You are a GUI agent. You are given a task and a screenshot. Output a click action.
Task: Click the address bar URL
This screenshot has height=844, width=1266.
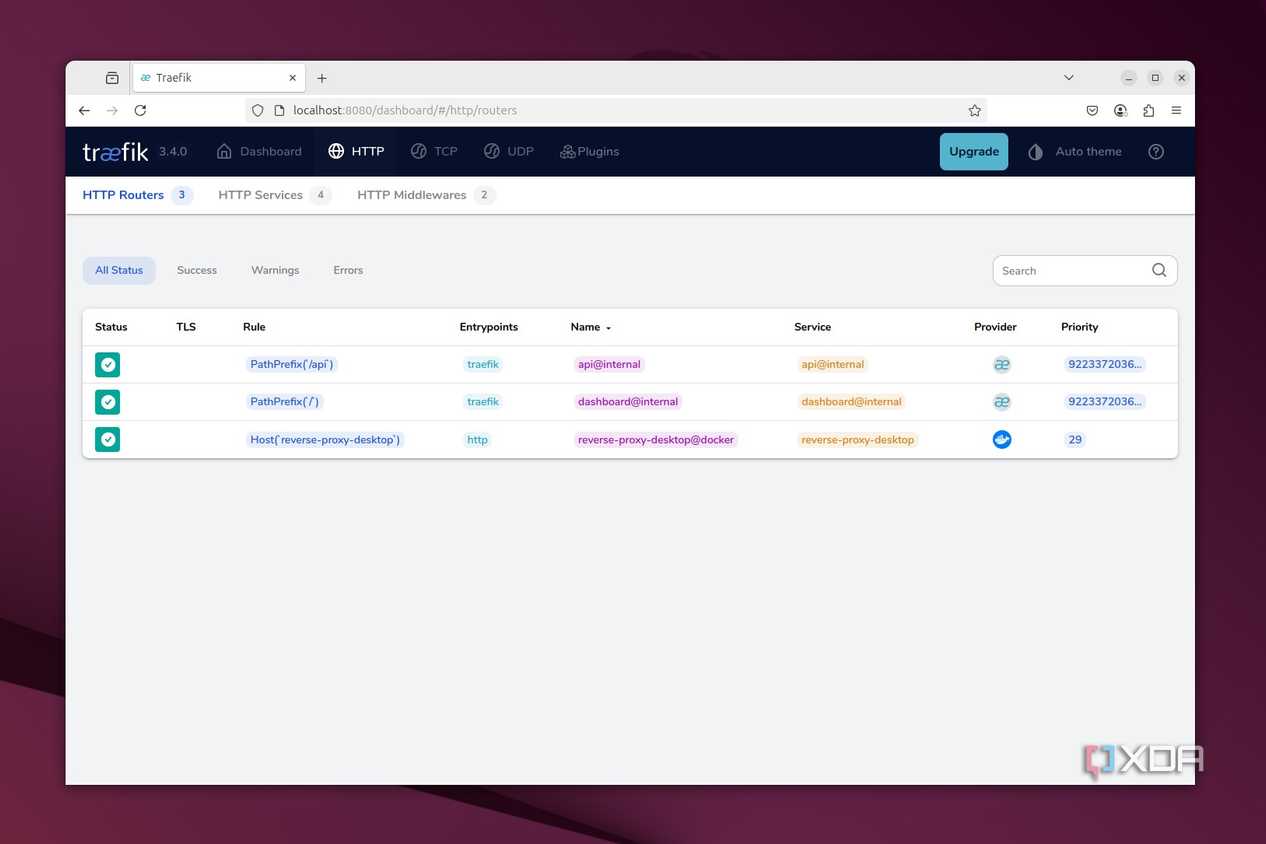405,110
